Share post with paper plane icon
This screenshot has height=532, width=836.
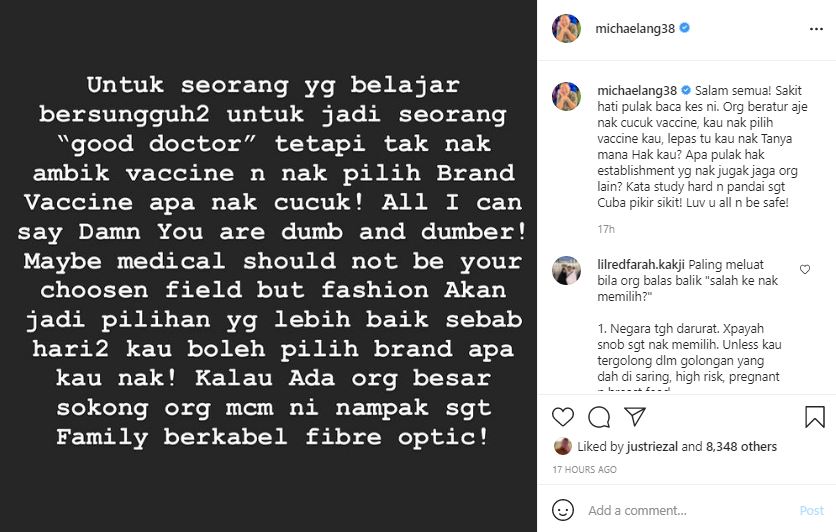pyautogui.click(x=635, y=416)
